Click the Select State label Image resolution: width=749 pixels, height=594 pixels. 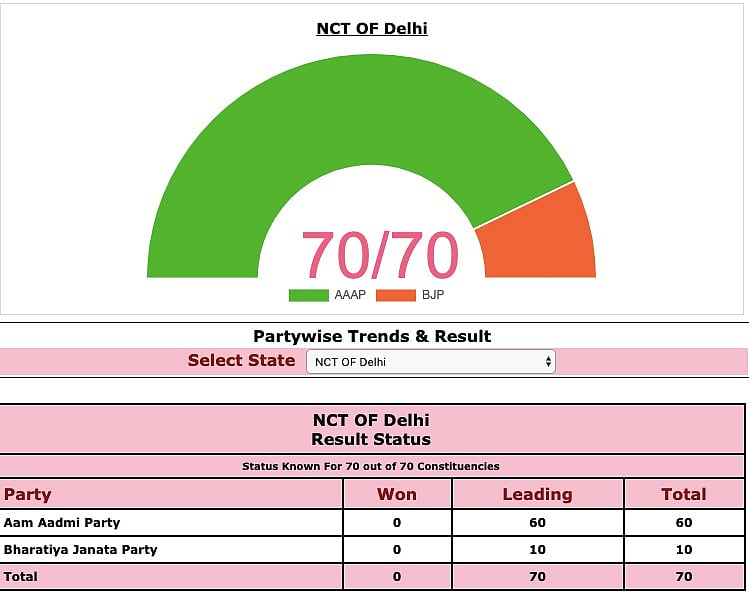tap(241, 361)
